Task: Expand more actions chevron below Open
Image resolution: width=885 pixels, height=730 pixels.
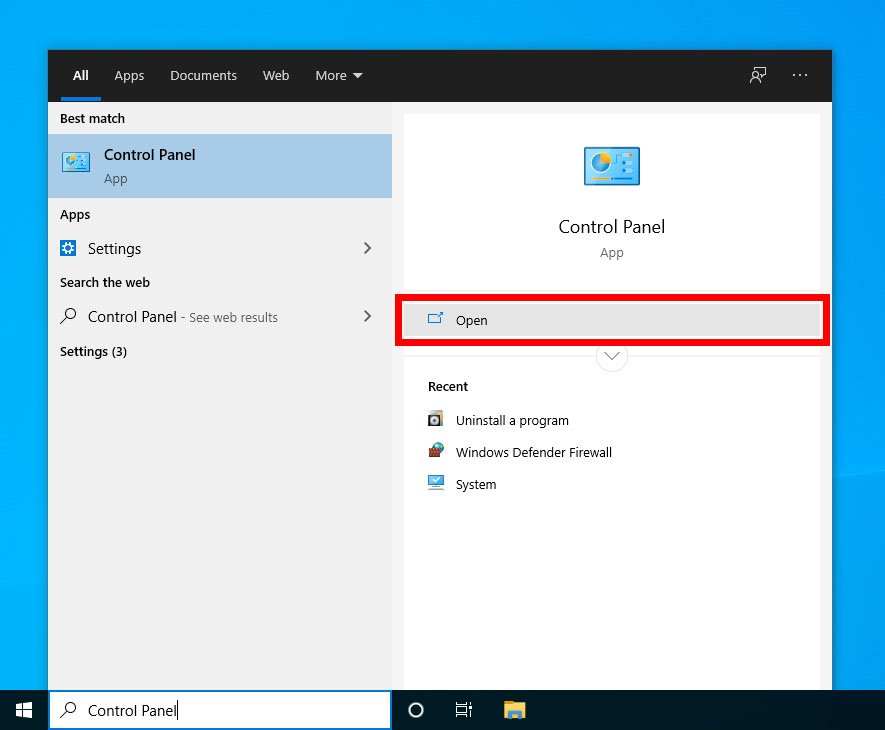Action: (612, 356)
